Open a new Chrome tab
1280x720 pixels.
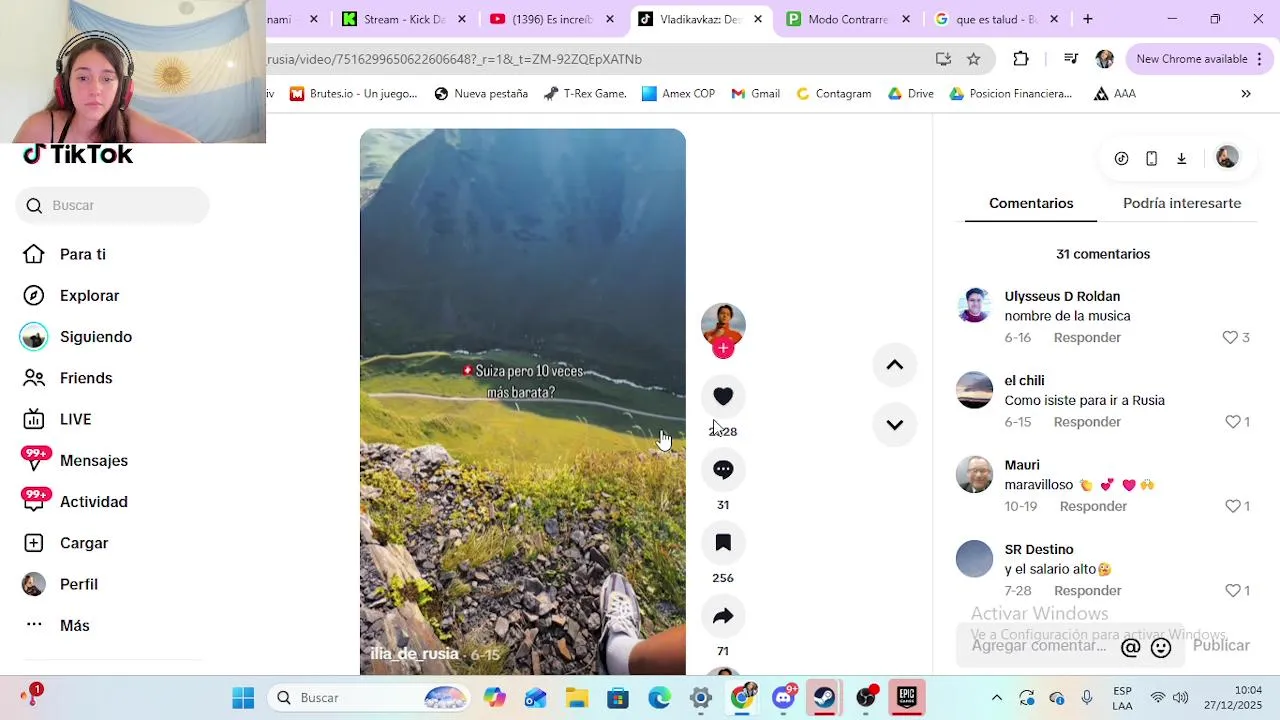(x=1088, y=19)
